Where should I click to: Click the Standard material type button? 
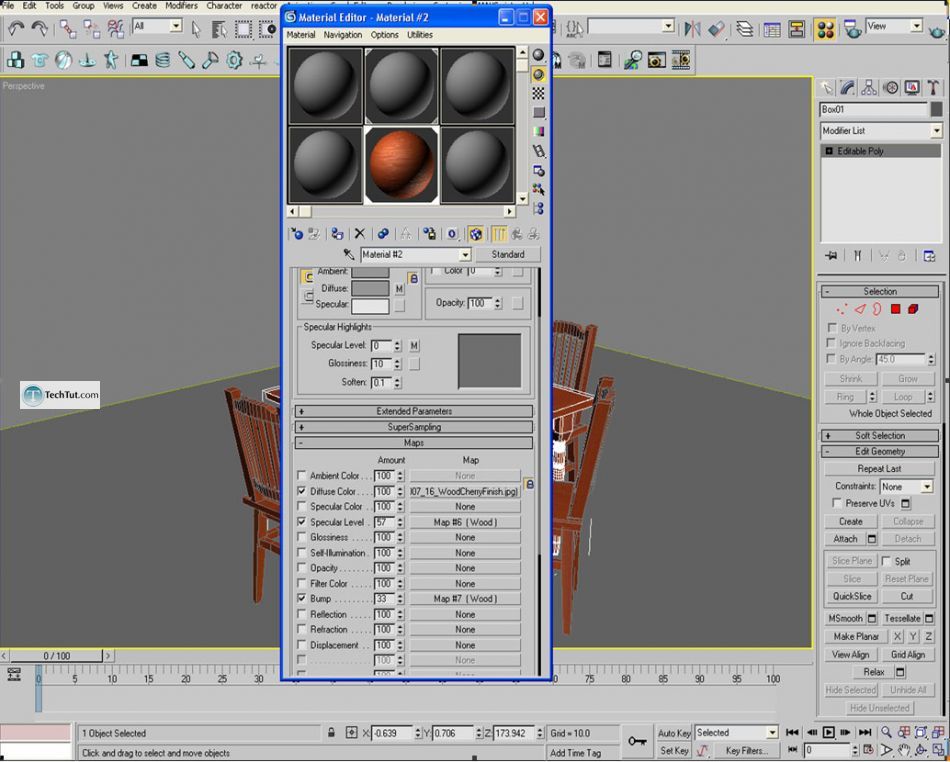[508, 254]
